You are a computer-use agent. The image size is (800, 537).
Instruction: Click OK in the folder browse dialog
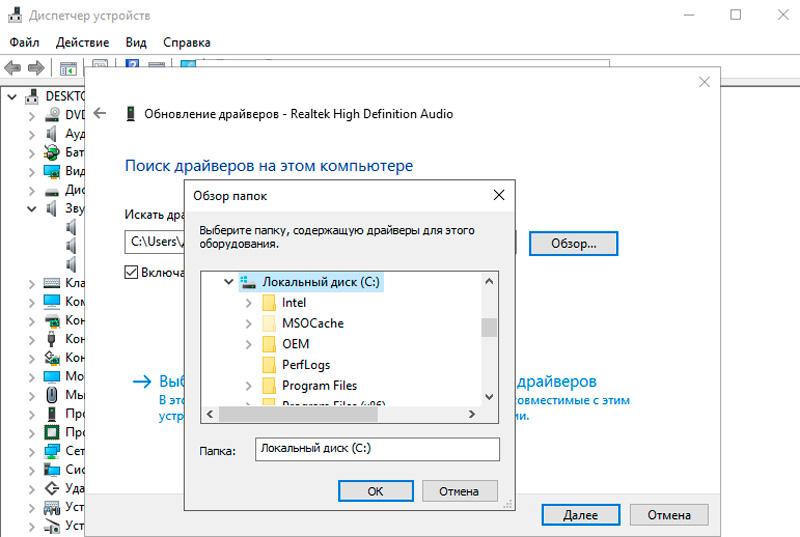pos(376,491)
